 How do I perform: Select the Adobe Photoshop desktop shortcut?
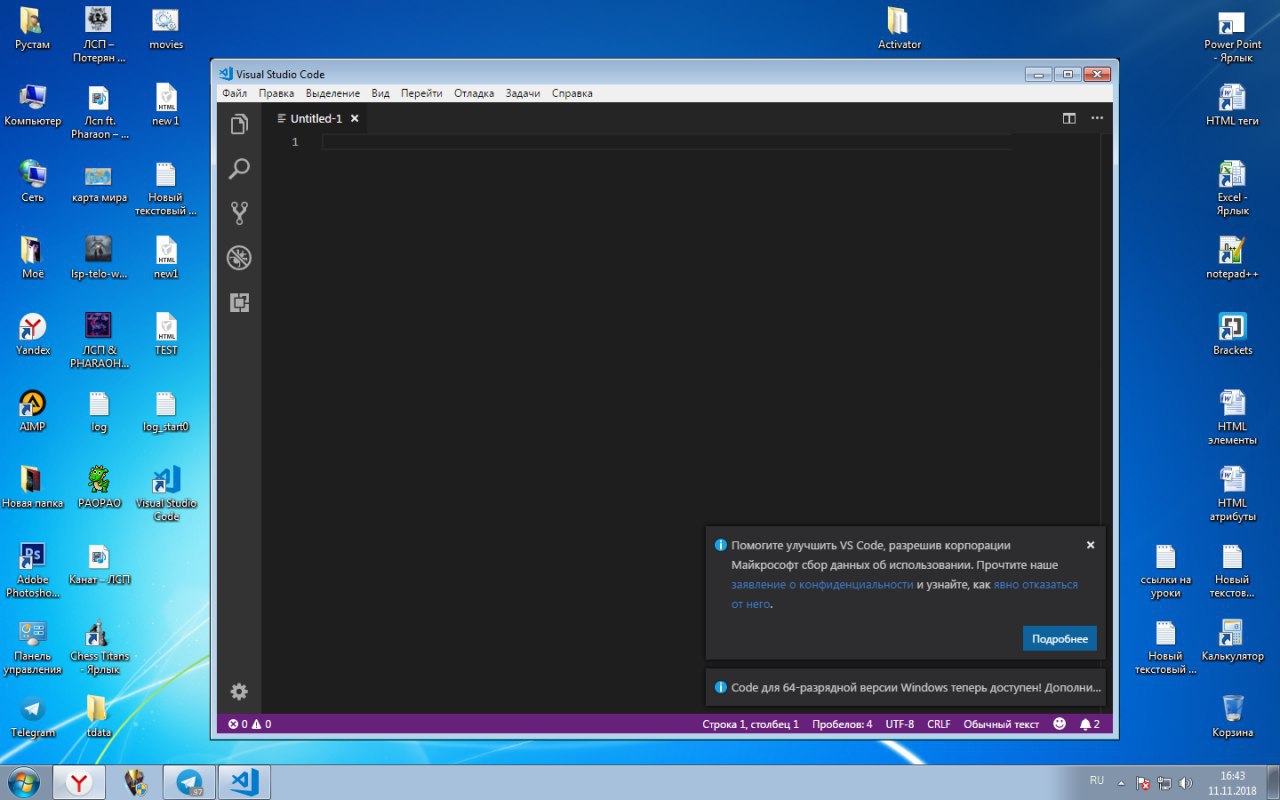(x=32, y=570)
